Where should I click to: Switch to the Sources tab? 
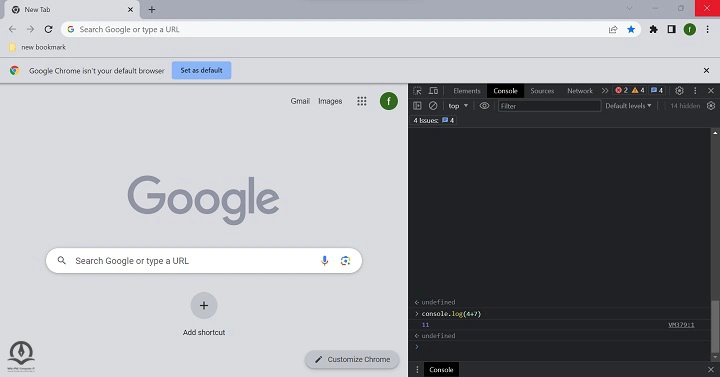pos(542,91)
